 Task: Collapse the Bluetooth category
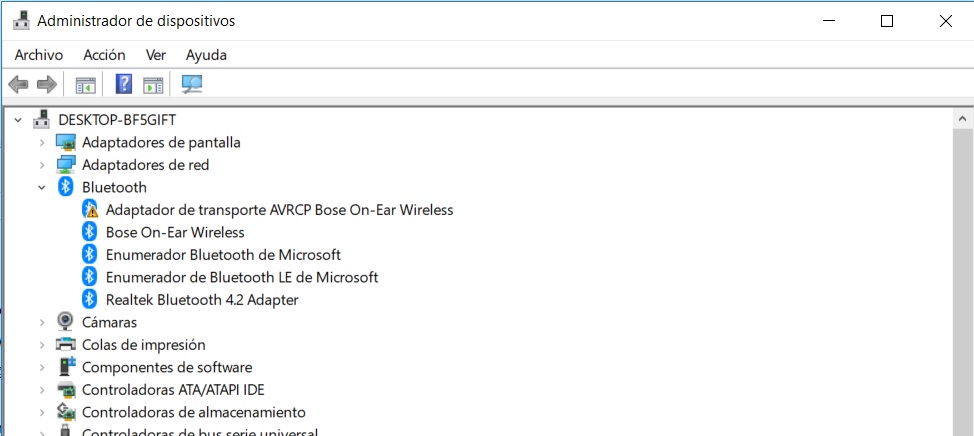click(x=42, y=187)
